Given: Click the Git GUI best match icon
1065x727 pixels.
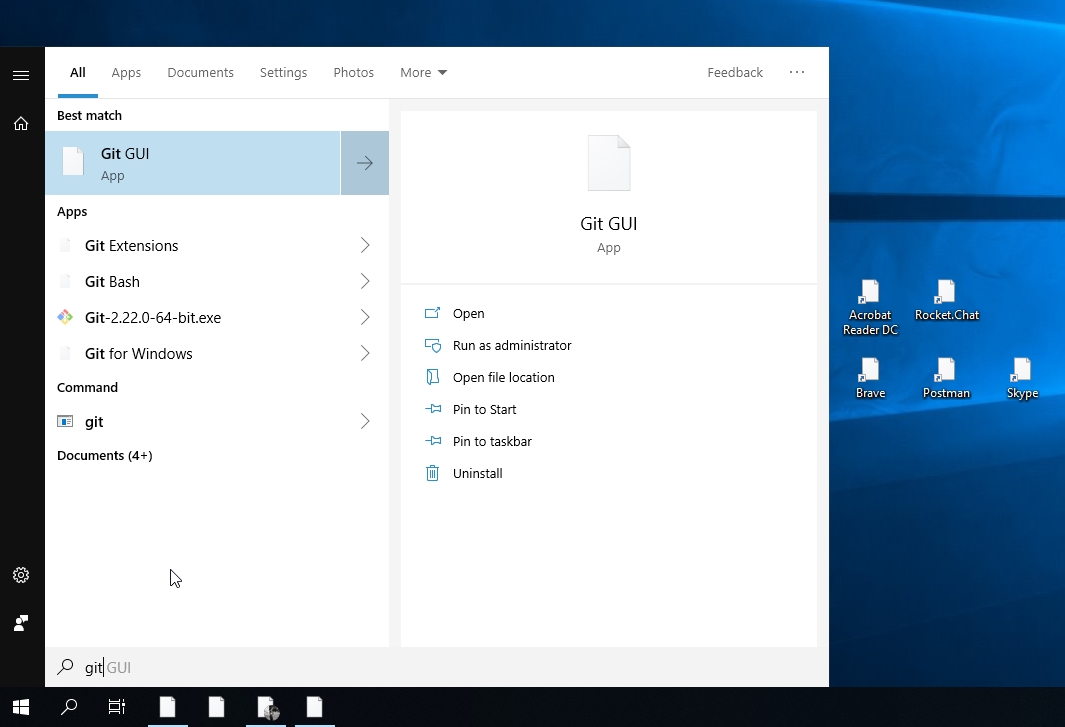Looking at the screenshot, I should (x=73, y=162).
